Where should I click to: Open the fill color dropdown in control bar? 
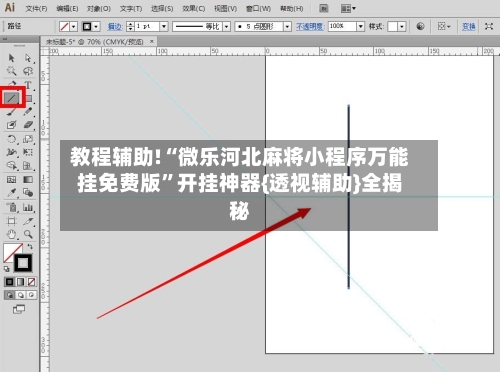(74, 26)
